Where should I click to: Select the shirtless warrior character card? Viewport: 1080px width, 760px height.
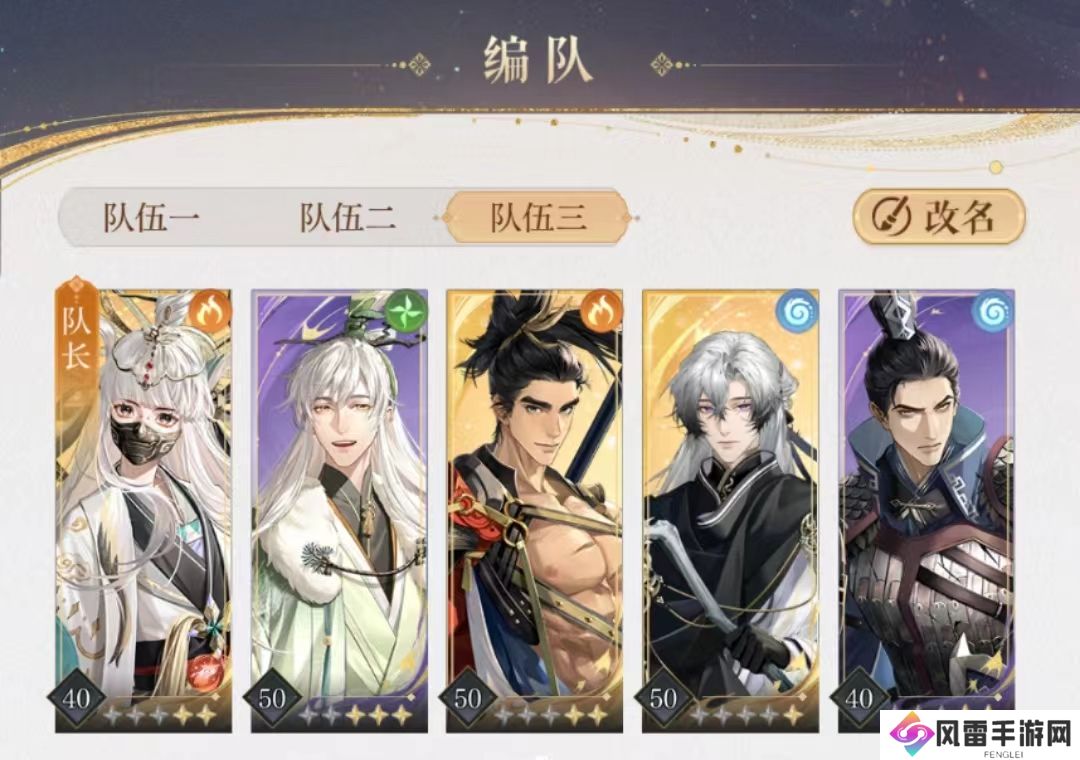tap(534, 511)
